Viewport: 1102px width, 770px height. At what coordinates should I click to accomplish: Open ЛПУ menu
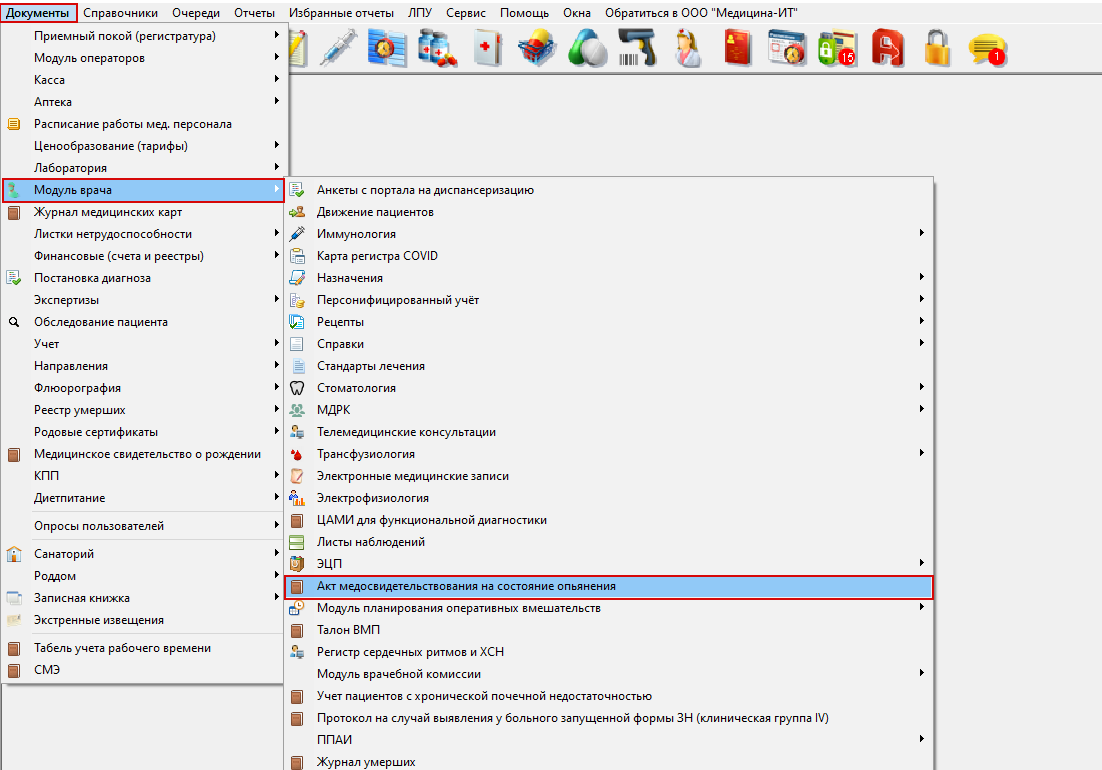420,13
